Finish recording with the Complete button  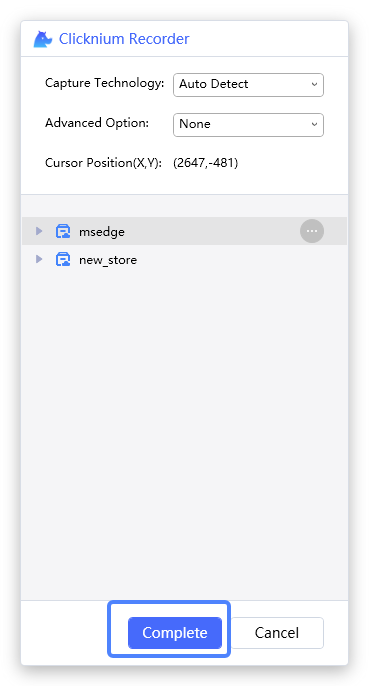click(175, 633)
